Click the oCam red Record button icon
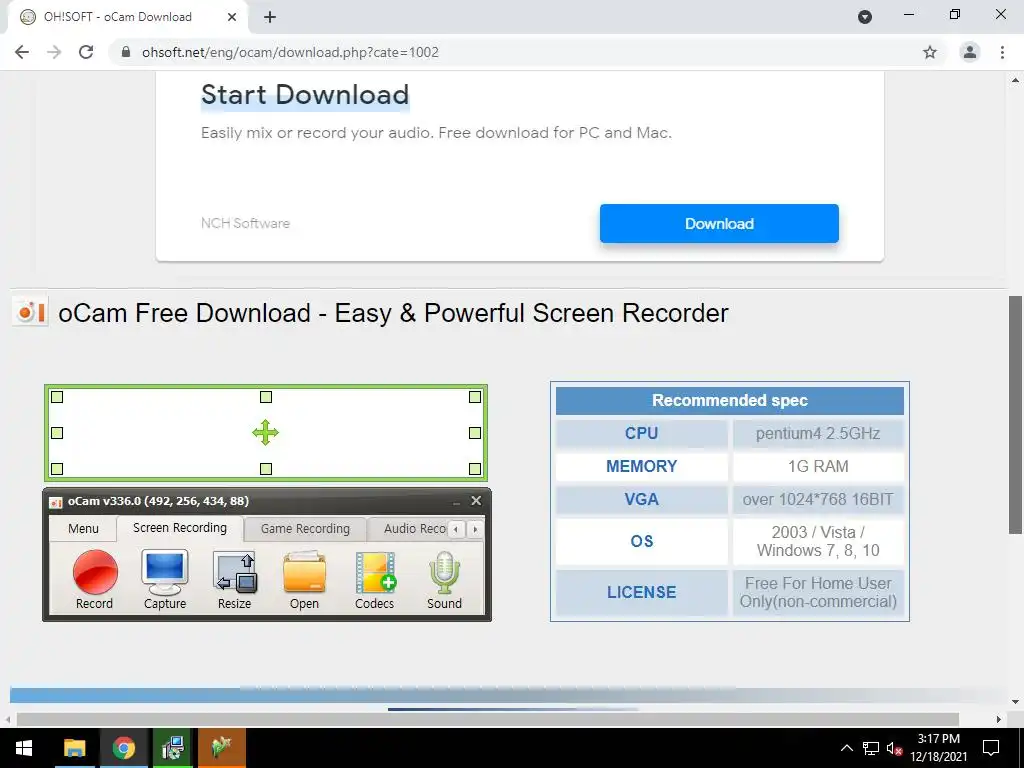The image size is (1024, 768). [x=95, y=572]
